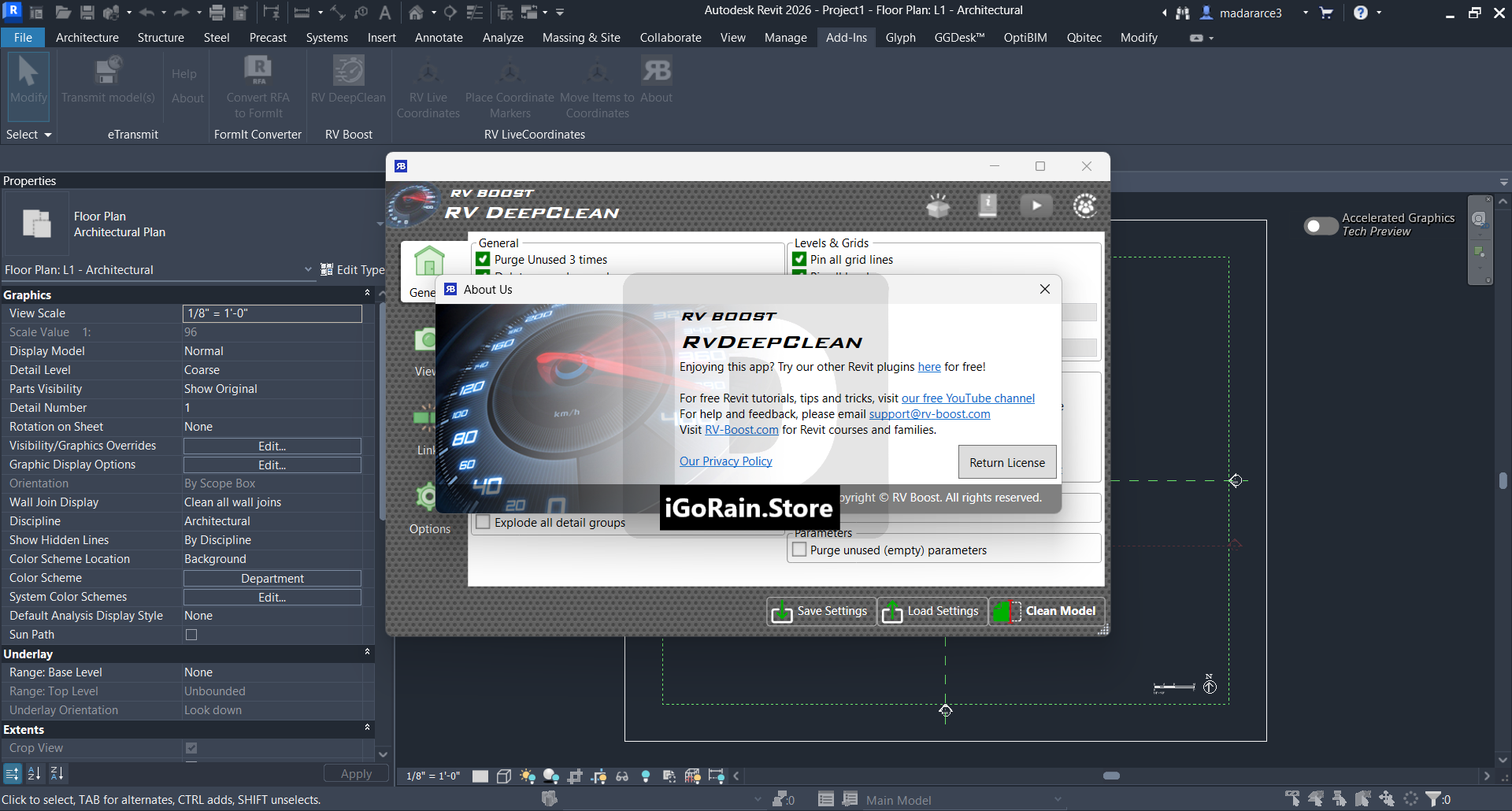The width and height of the screenshot is (1512, 811).
Task: Toggle Shadows icon in view control bar
Action: [x=551, y=776]
